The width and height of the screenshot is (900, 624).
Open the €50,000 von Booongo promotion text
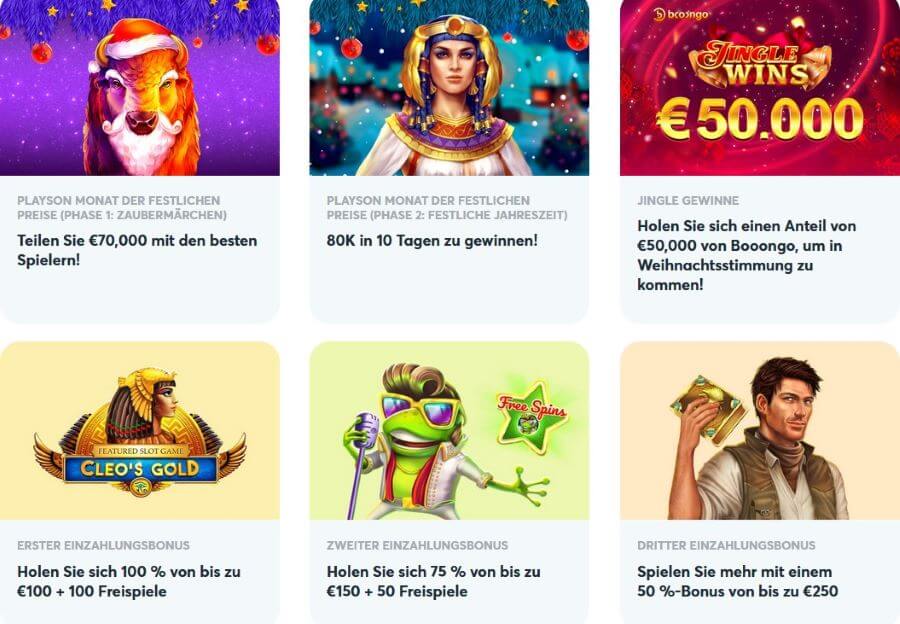coord(747,255)
